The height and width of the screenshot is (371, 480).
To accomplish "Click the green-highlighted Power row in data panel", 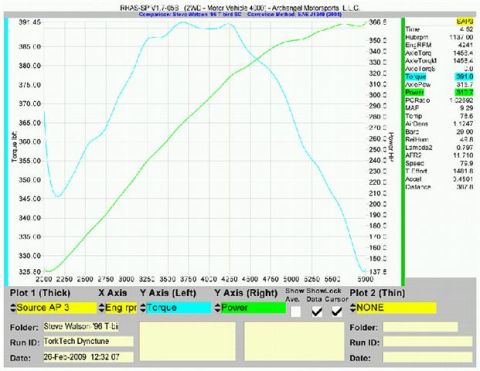I will 439,92.
